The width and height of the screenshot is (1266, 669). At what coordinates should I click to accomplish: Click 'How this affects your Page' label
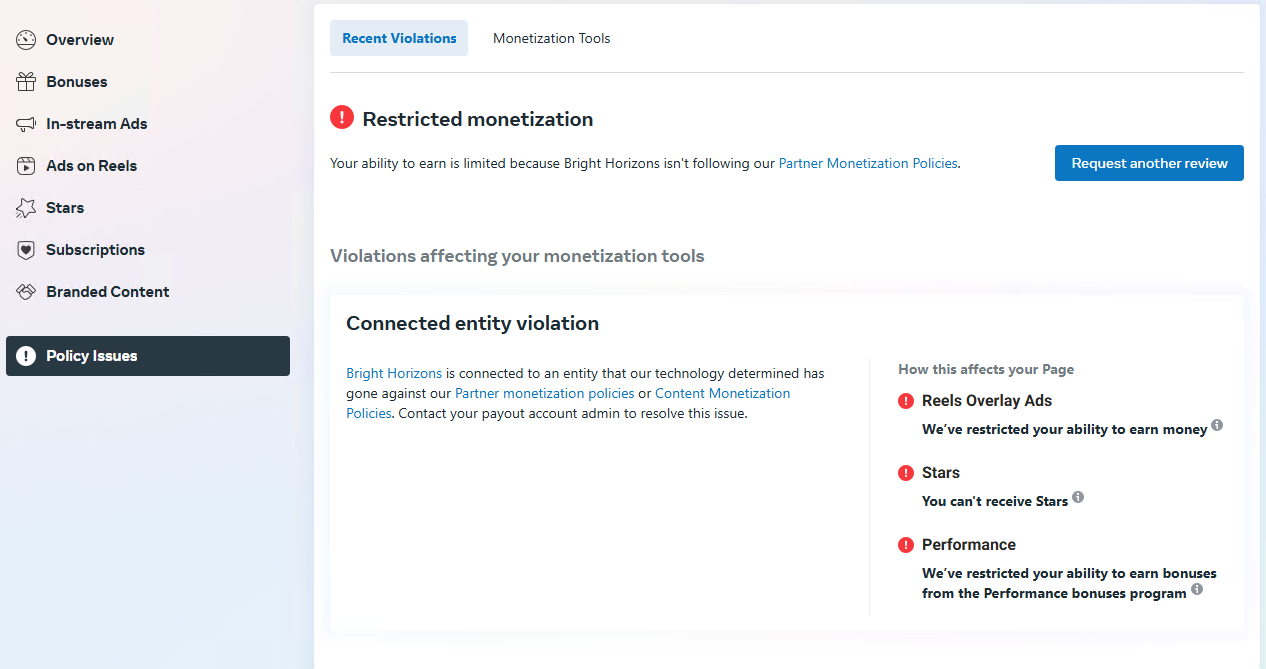[986, 369]
